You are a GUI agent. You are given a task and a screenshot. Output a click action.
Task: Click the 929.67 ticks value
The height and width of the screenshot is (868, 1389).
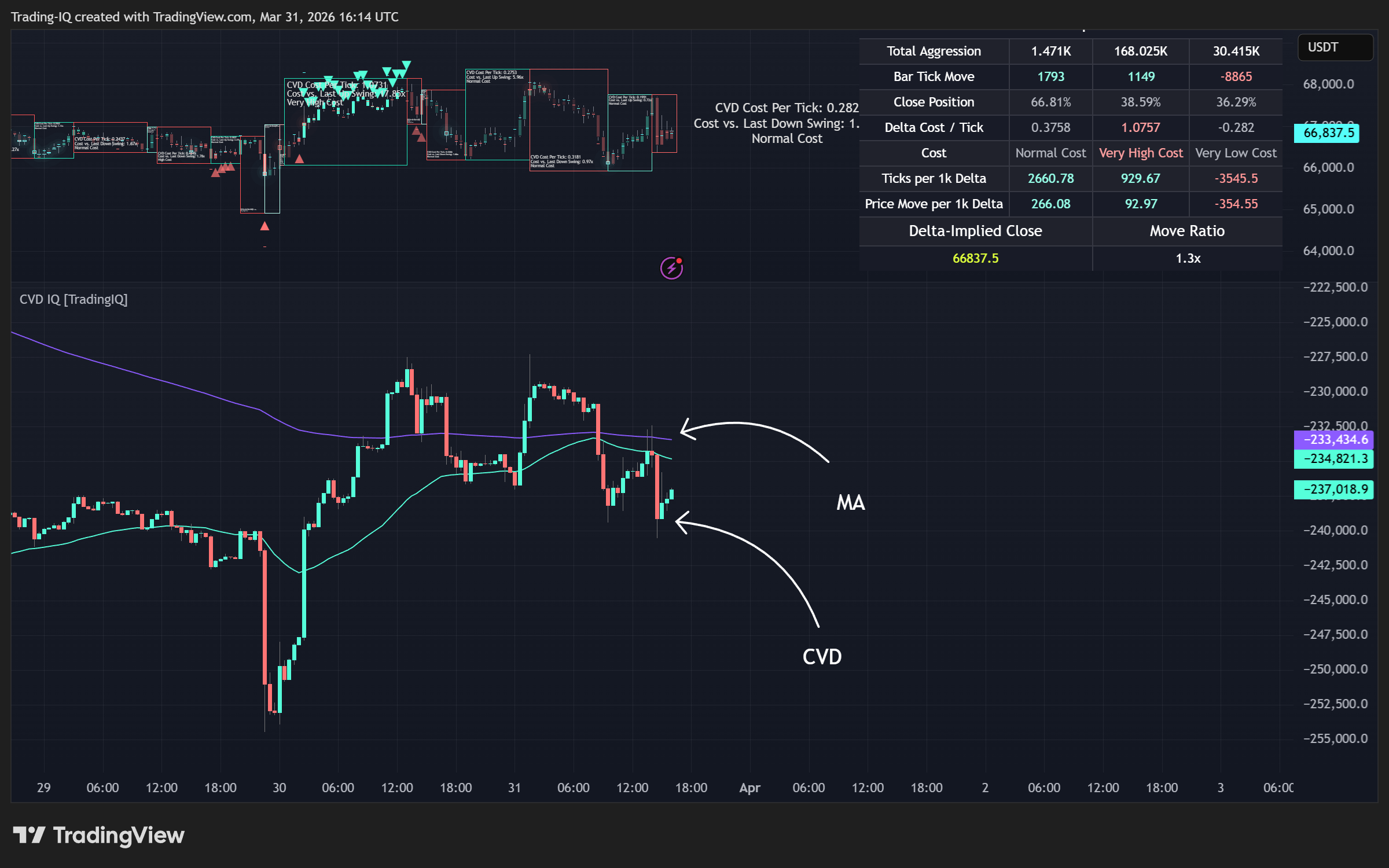click(1140, 178)
